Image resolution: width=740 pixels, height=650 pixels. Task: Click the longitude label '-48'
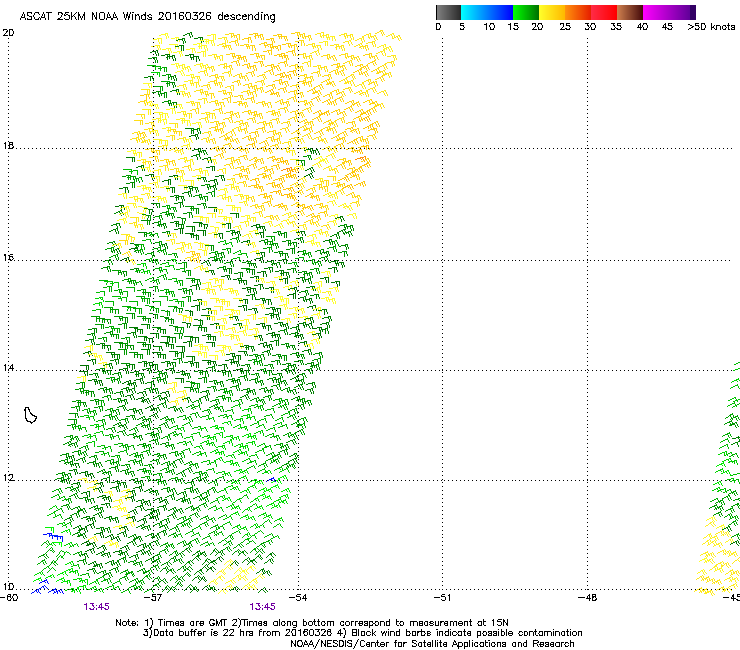(588, 598)
